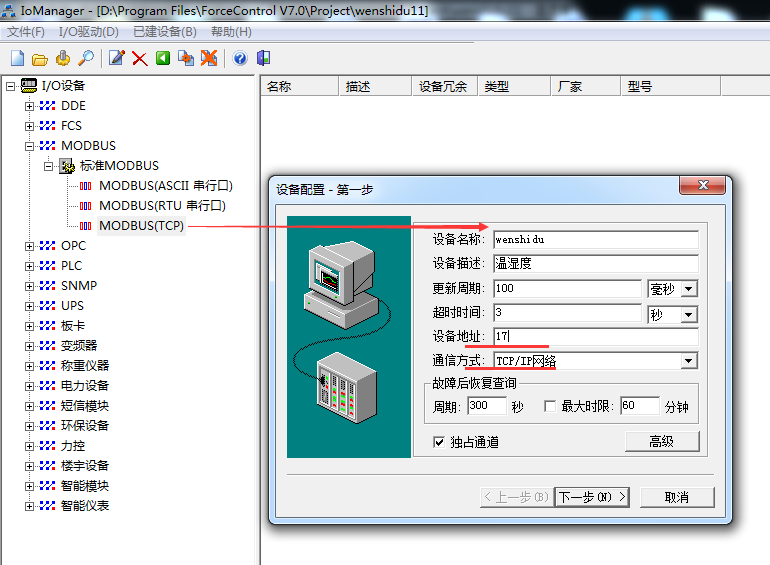Image resolution: width=770 pixels, height=565 pixels.
Task: Click the copy device gear icon
Action: tap(186, 58)
